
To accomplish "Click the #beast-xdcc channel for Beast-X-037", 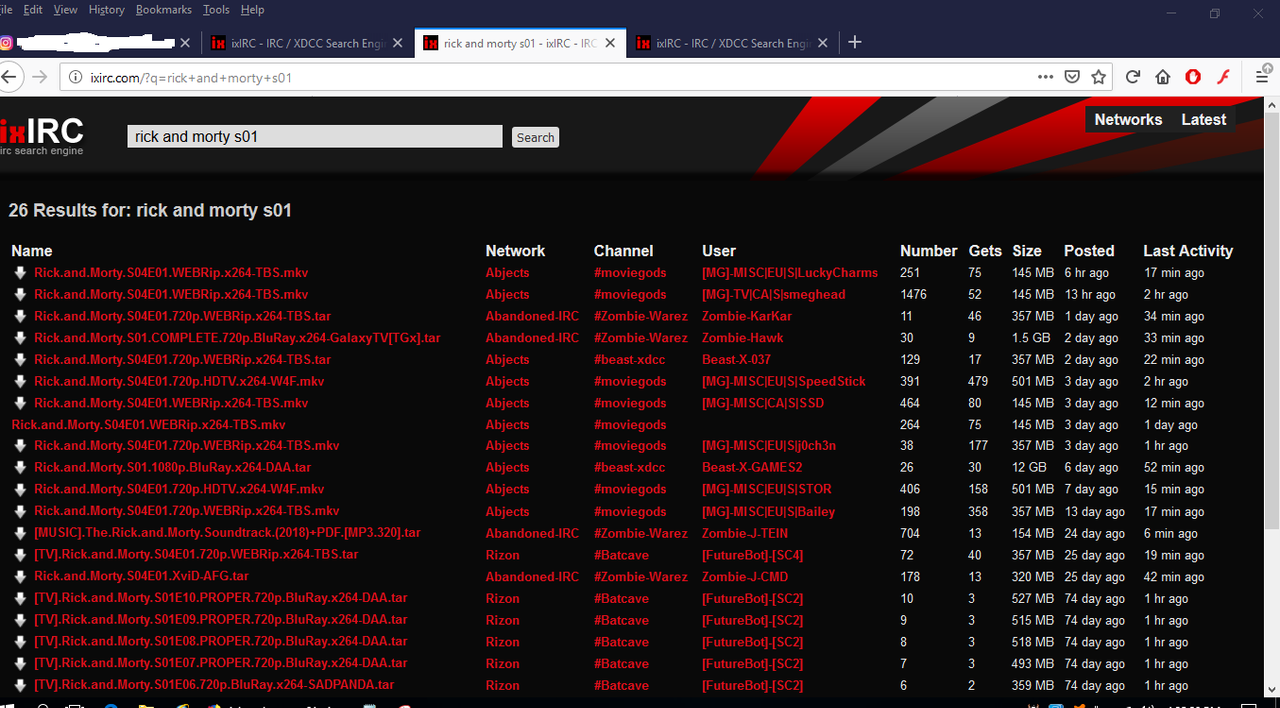I will coord(629,360).
